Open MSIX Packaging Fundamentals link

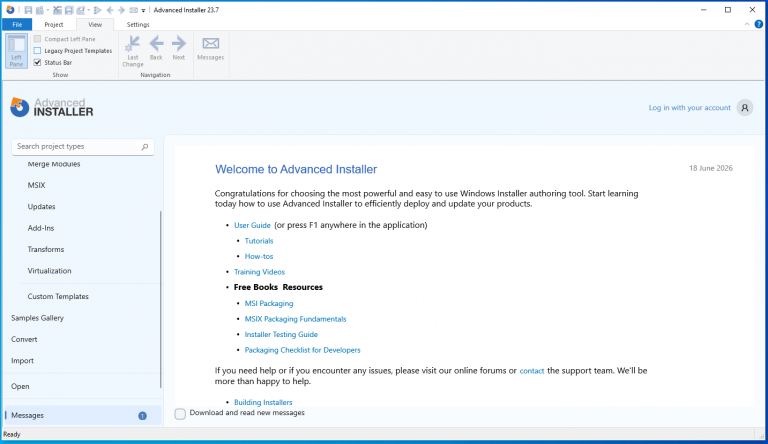[295, 319]
